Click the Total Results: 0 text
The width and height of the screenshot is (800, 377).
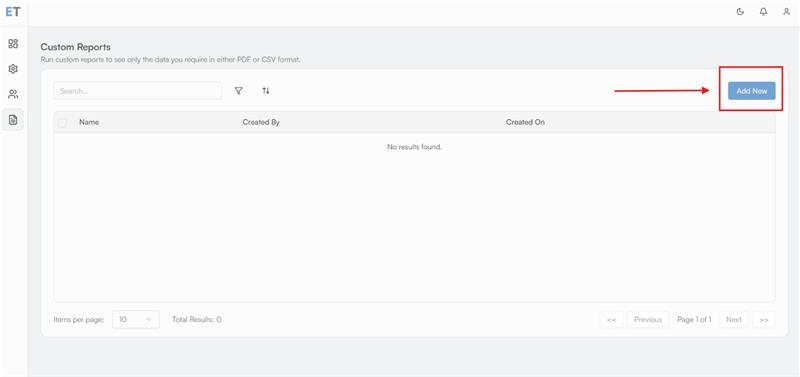point(196,319)
